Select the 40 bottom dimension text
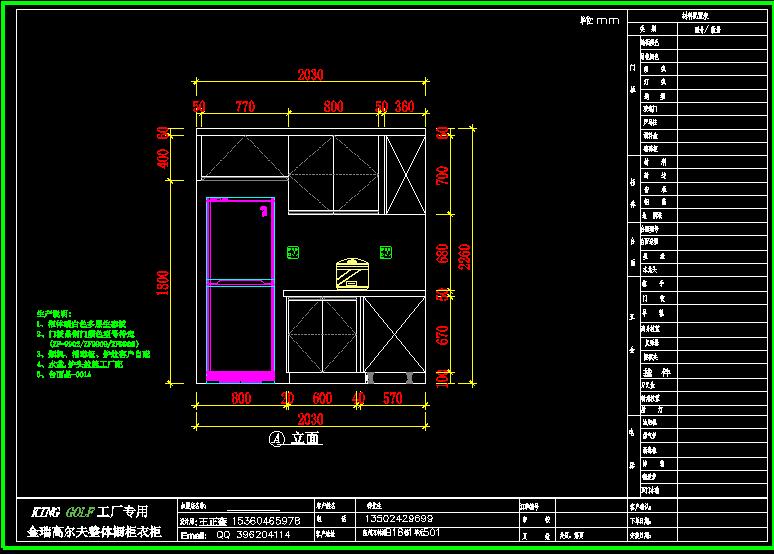The width and height of the screenshot is (774, 554). pyautogui.click(x=358, y=398)
